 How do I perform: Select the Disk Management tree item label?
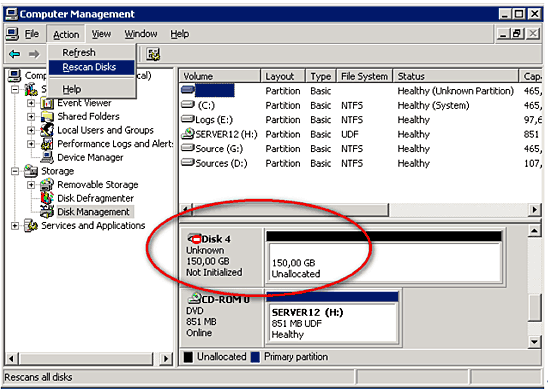[x=93, y=212]
